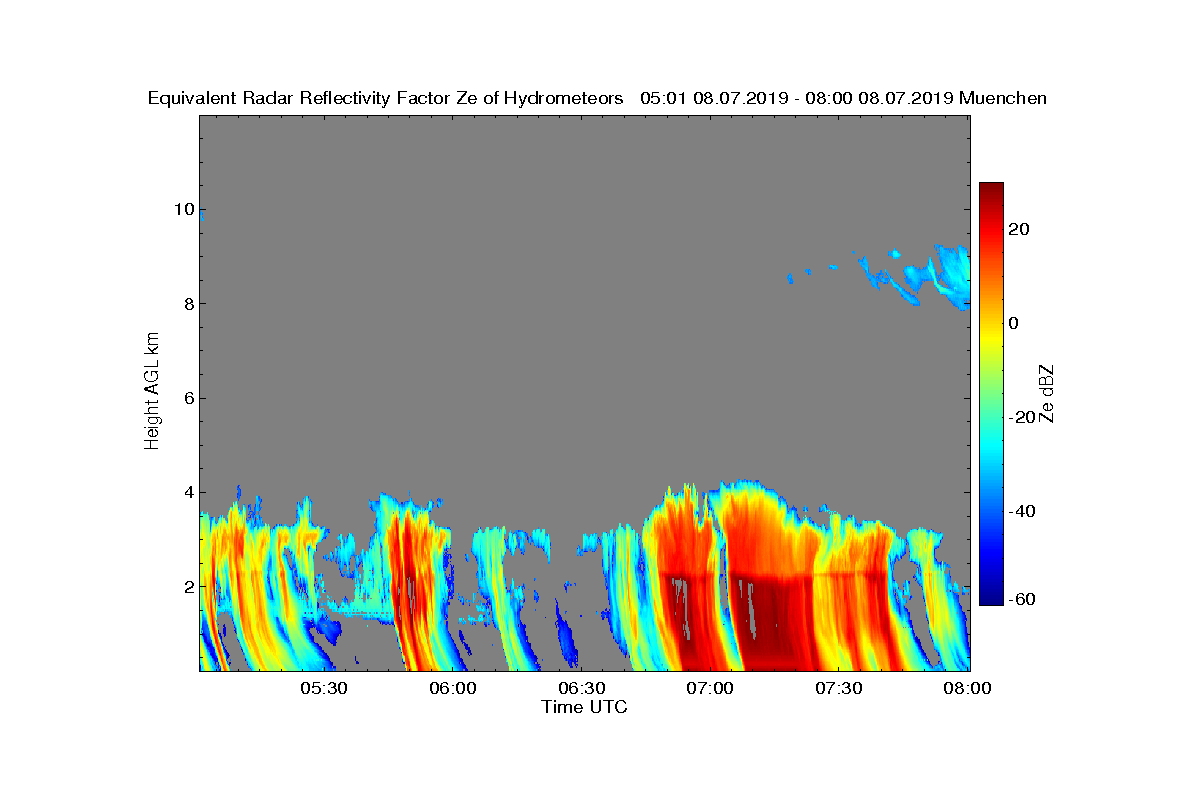The image size is (1200, 800).
Task: Click the 07:00 time tick label
Action: click(x=711, y=689)
